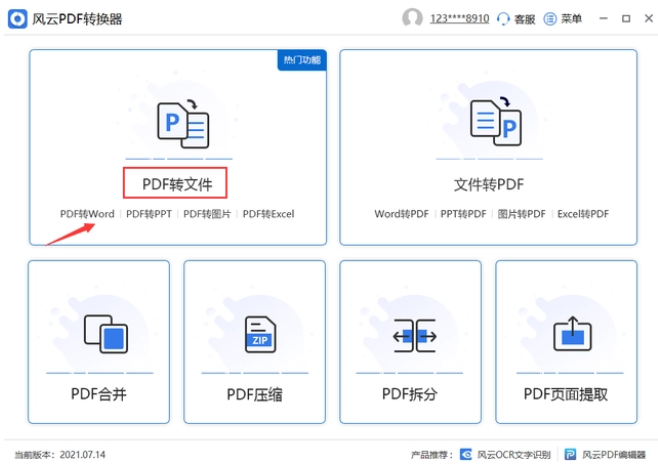
Task: Click the 风云OCR文字识别 eye icon
Action: point(466,454)
